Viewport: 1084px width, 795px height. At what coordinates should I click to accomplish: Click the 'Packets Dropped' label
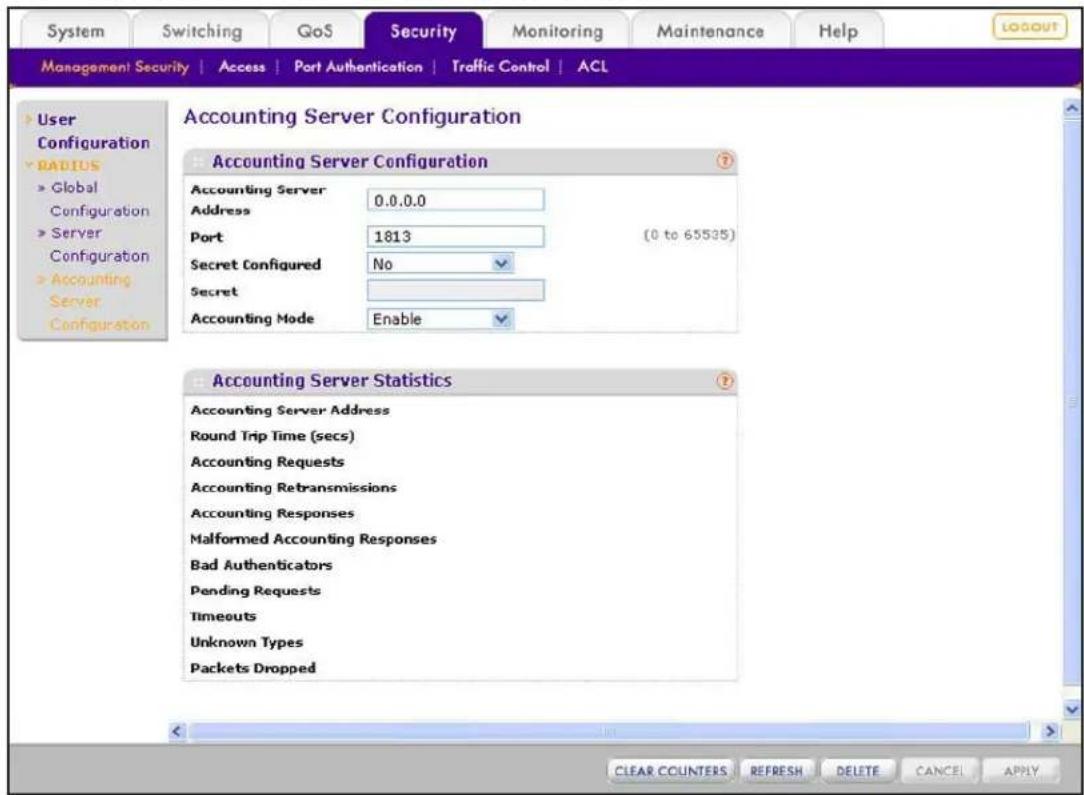[253, 668]
